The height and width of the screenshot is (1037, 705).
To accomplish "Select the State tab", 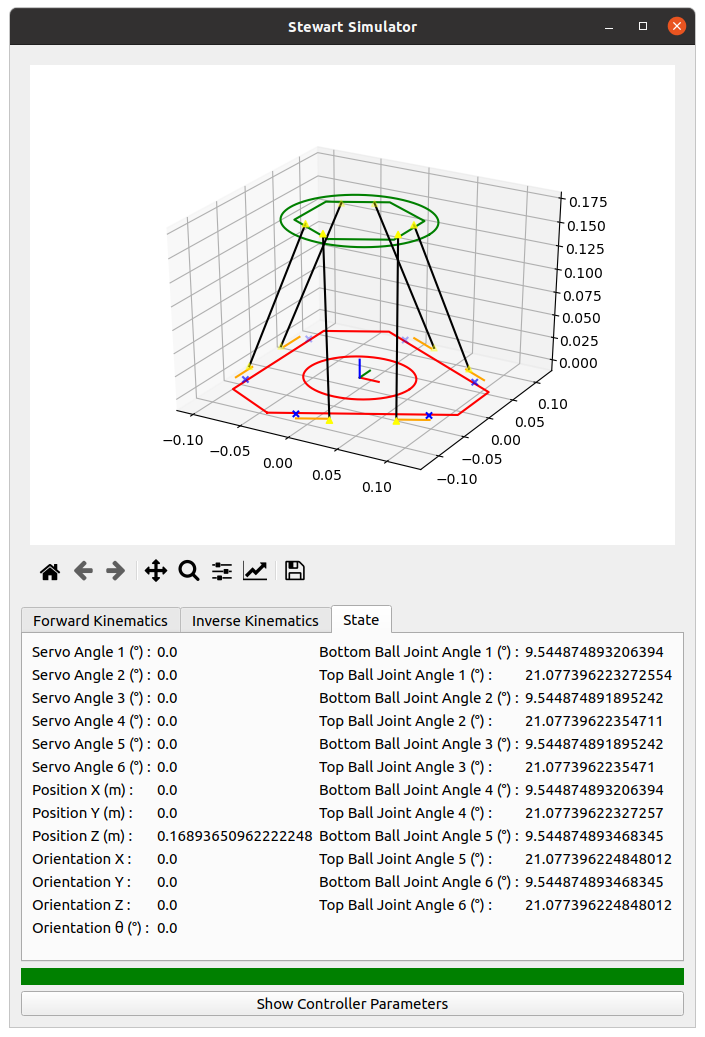I will pyautogui.click(x=361, y=620).
